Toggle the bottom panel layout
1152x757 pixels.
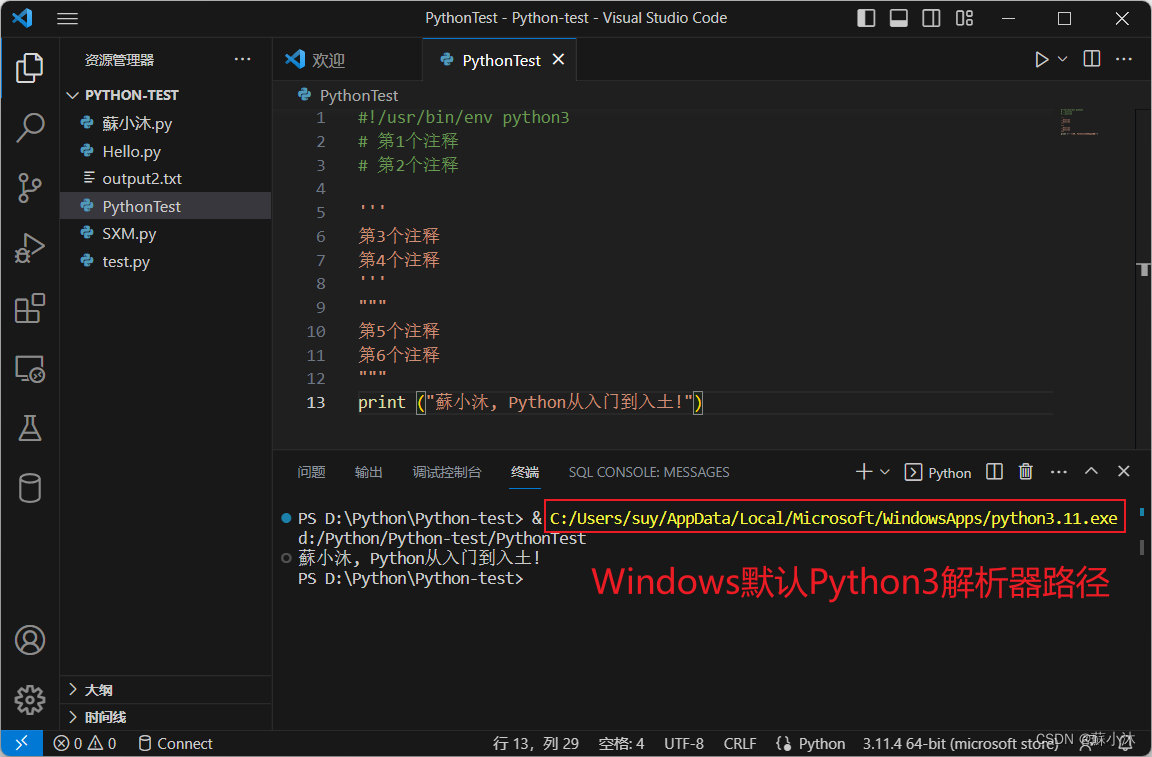click(x=899, y=18)
